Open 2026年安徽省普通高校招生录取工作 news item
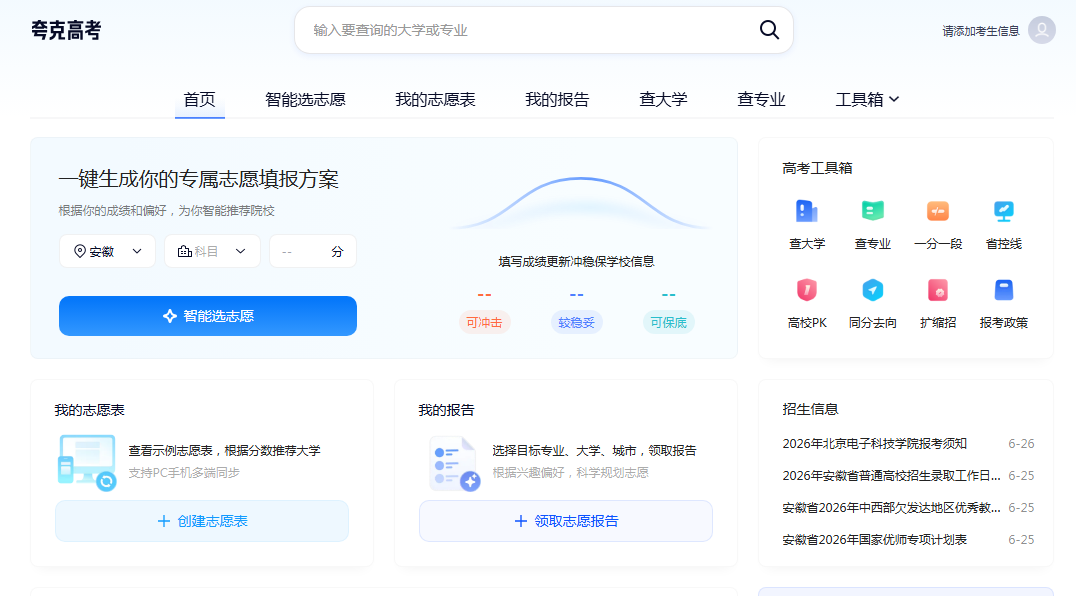This screenshot has width=1076, height=596. (x=891, y=475)
